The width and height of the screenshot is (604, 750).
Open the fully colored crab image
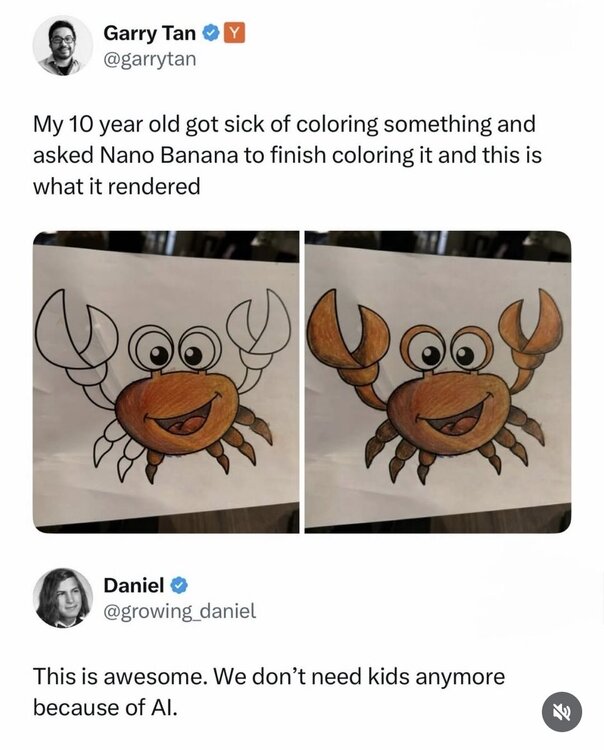(437, 381)
